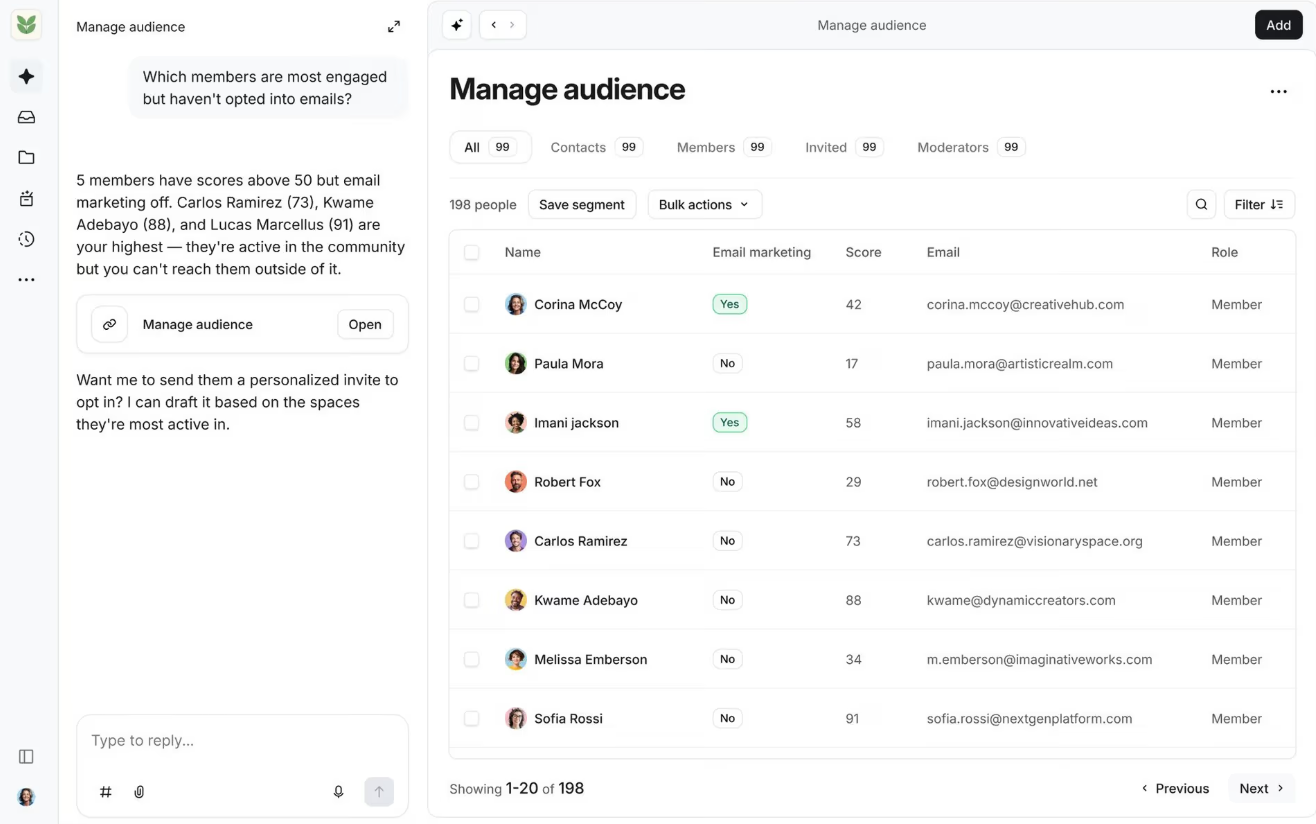Viewport: 1316px width, 824px height.
Task: Click the microphone icon in reply box
Action: click(339, 791)
